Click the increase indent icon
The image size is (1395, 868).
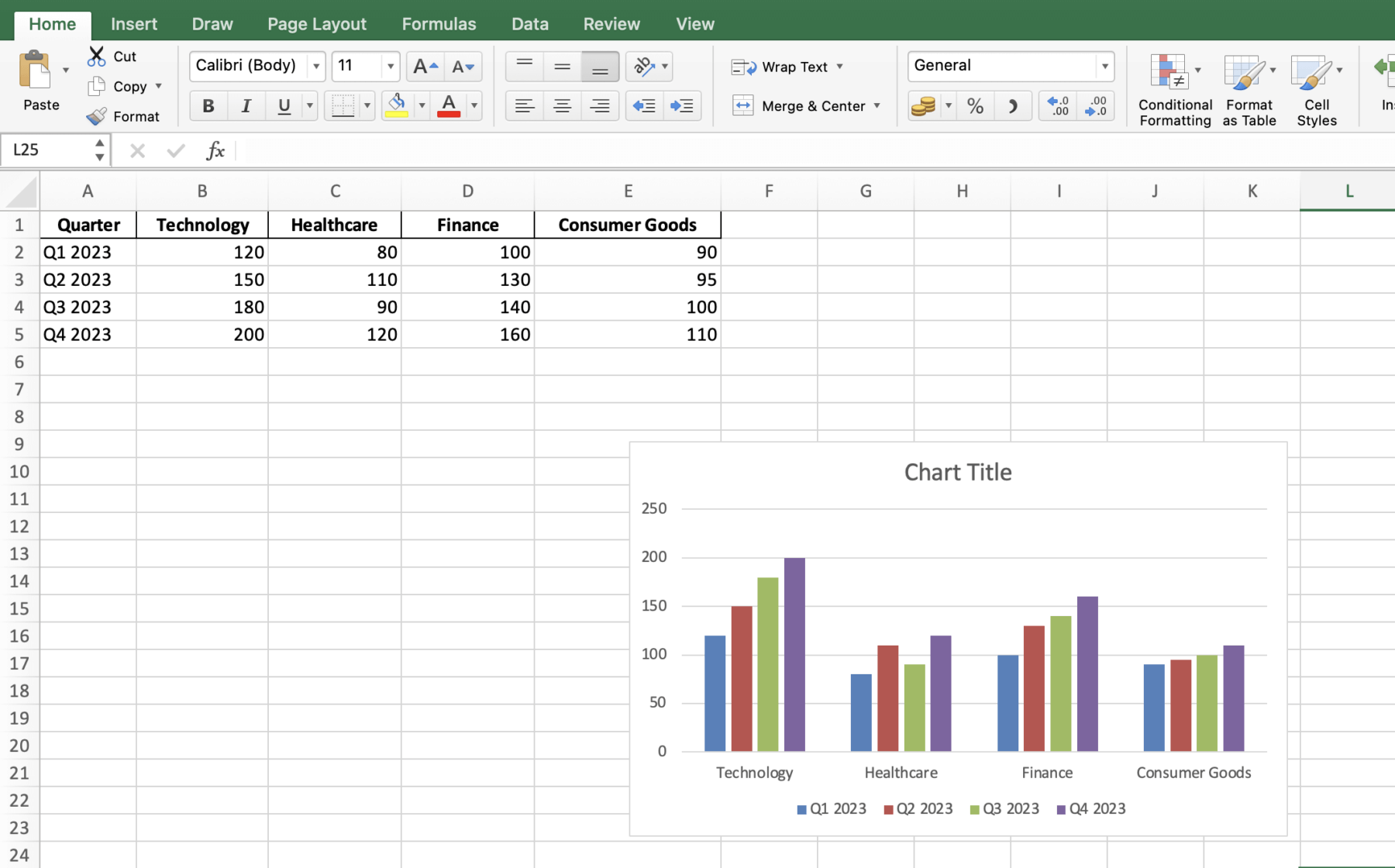coord(681,106)
